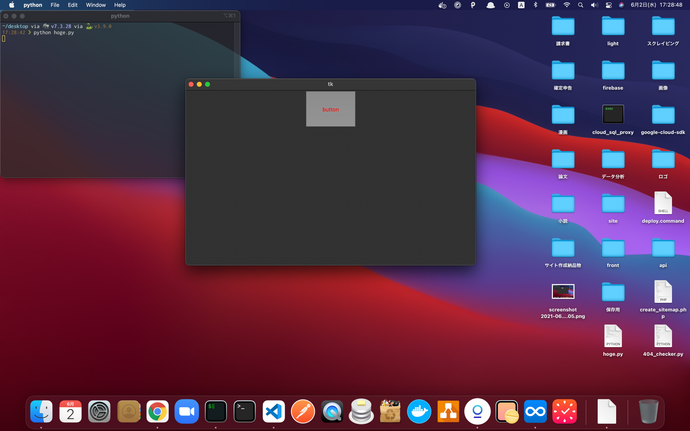Open the Window menu in the menu bar
The height and width of the screenshot is (431, 690).
pos(95,5)
